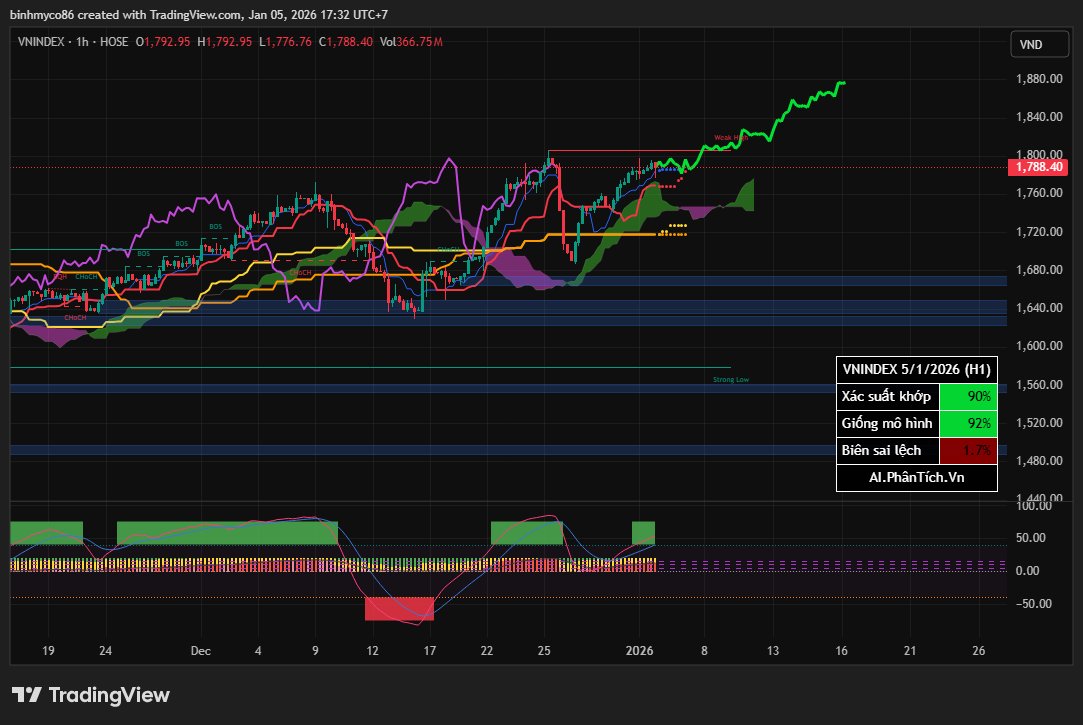The height and width of the screenshot is (725, 1083).
Task: Open the AI.PhânTích.Vn link in the table
Action: click(x=916, y=478)
